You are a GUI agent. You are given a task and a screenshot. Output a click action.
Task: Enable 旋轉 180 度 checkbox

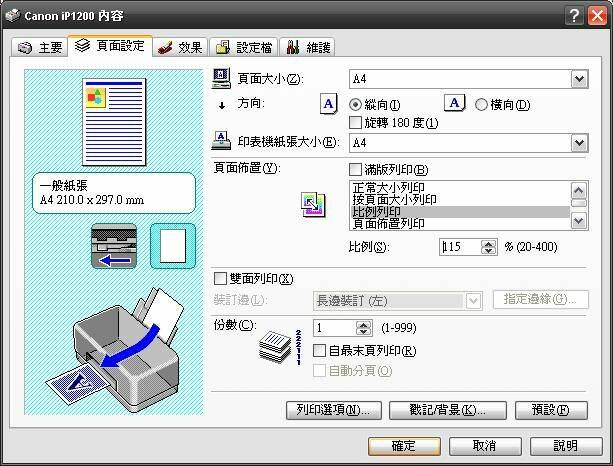(x=355, y=123)
